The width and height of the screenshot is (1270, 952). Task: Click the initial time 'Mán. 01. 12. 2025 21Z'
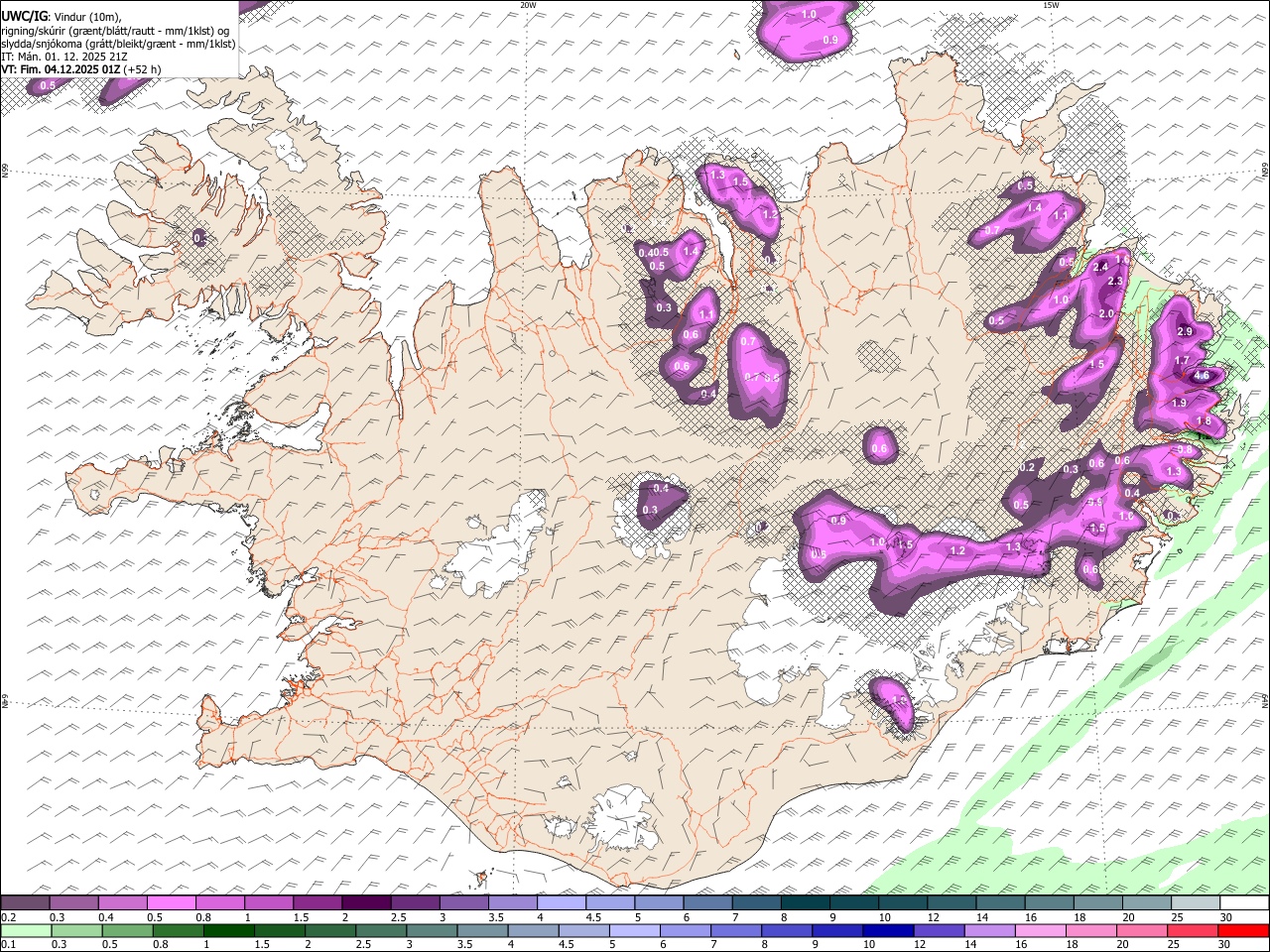tap(72, 57)
